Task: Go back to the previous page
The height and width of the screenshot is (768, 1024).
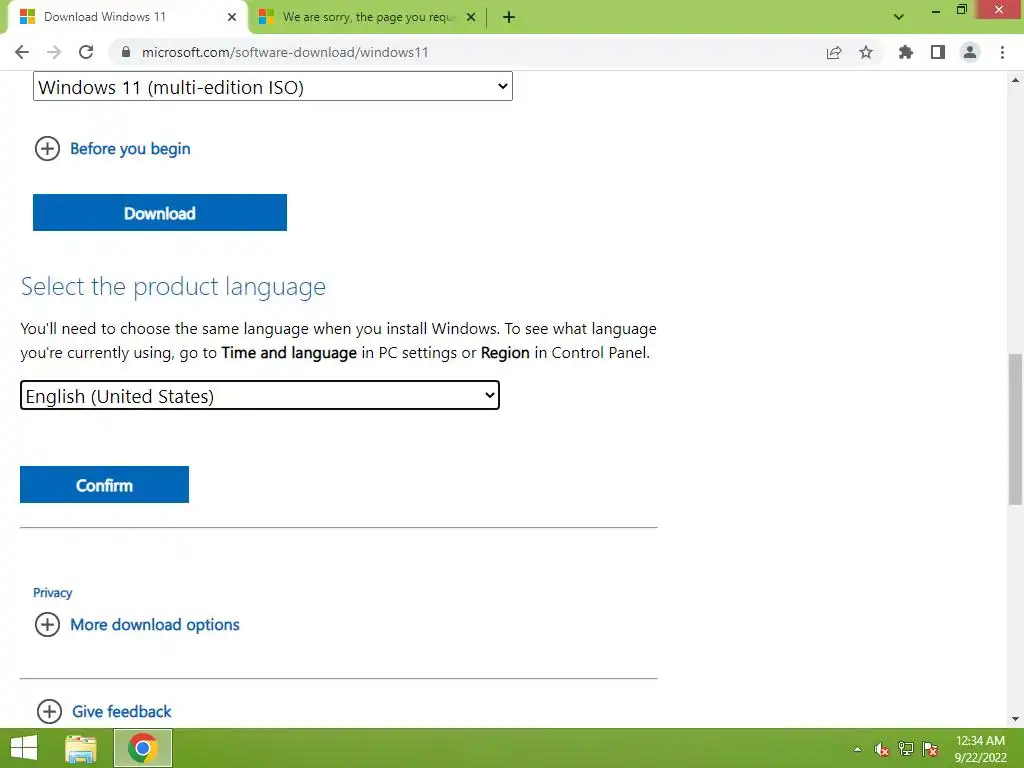Action: coord(22,52)
